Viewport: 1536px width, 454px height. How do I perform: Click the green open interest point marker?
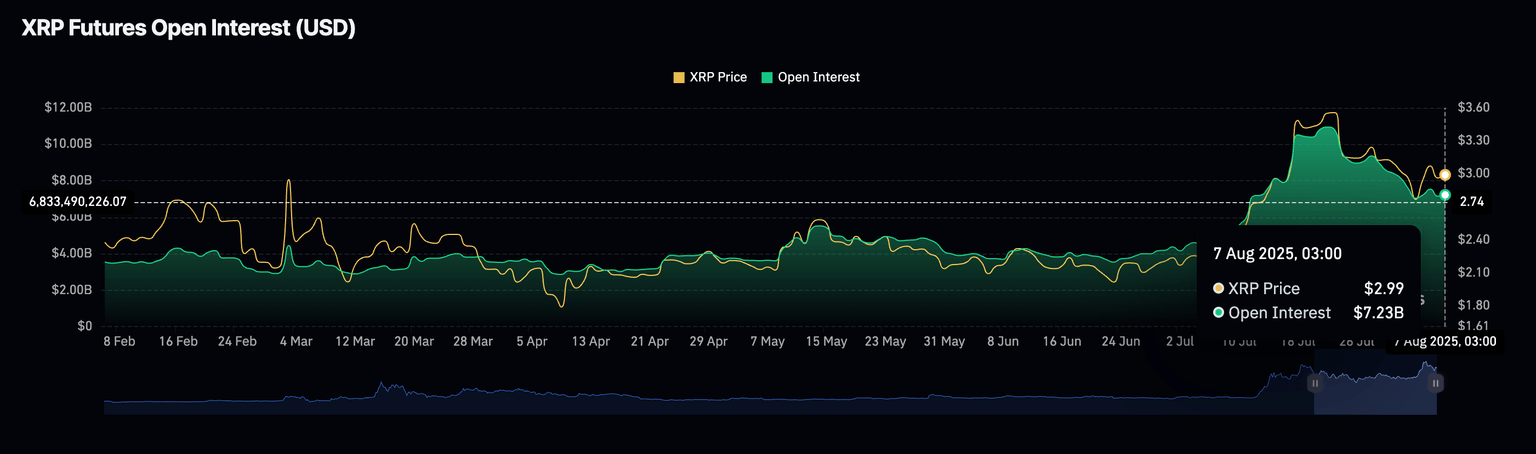coord(1445,194)
